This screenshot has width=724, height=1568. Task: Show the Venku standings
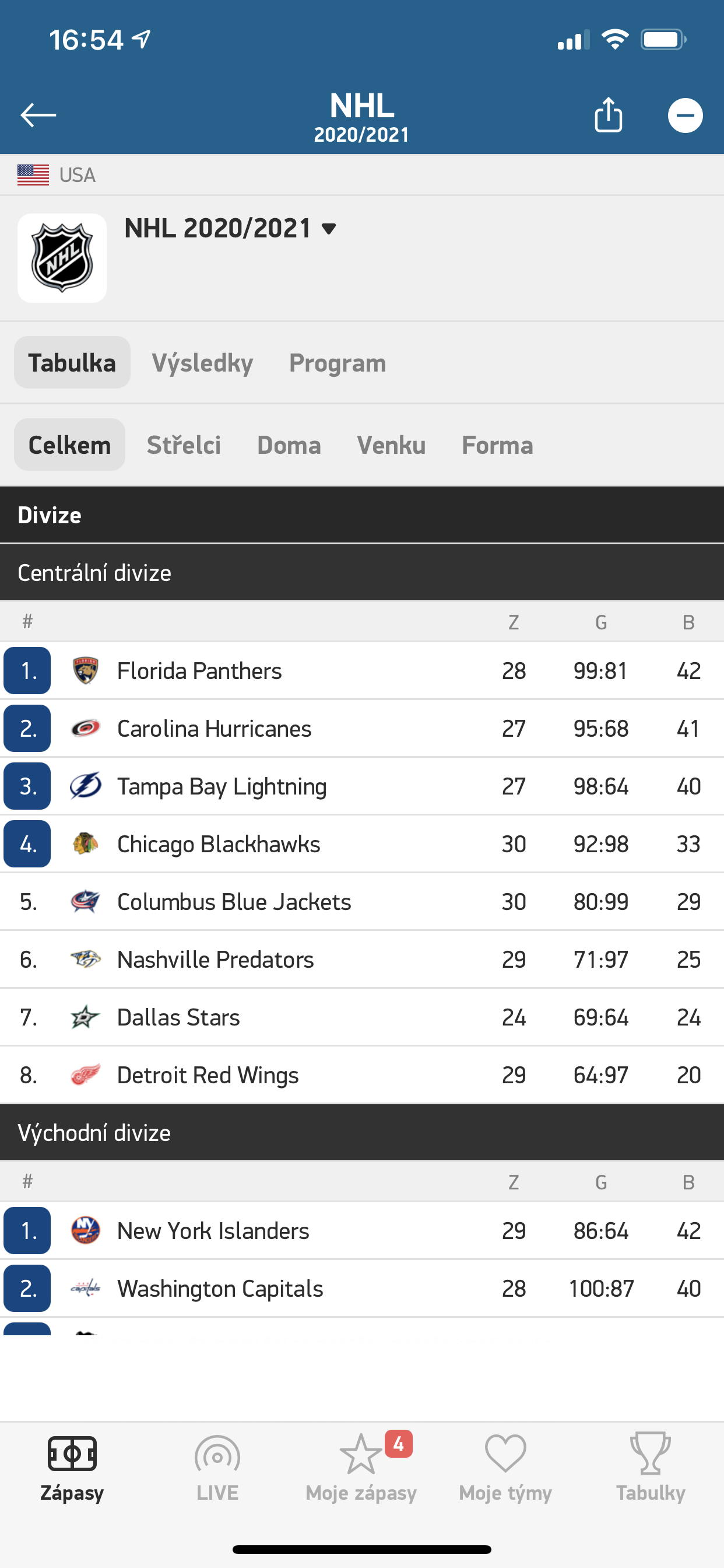click(x=391, y=445)
